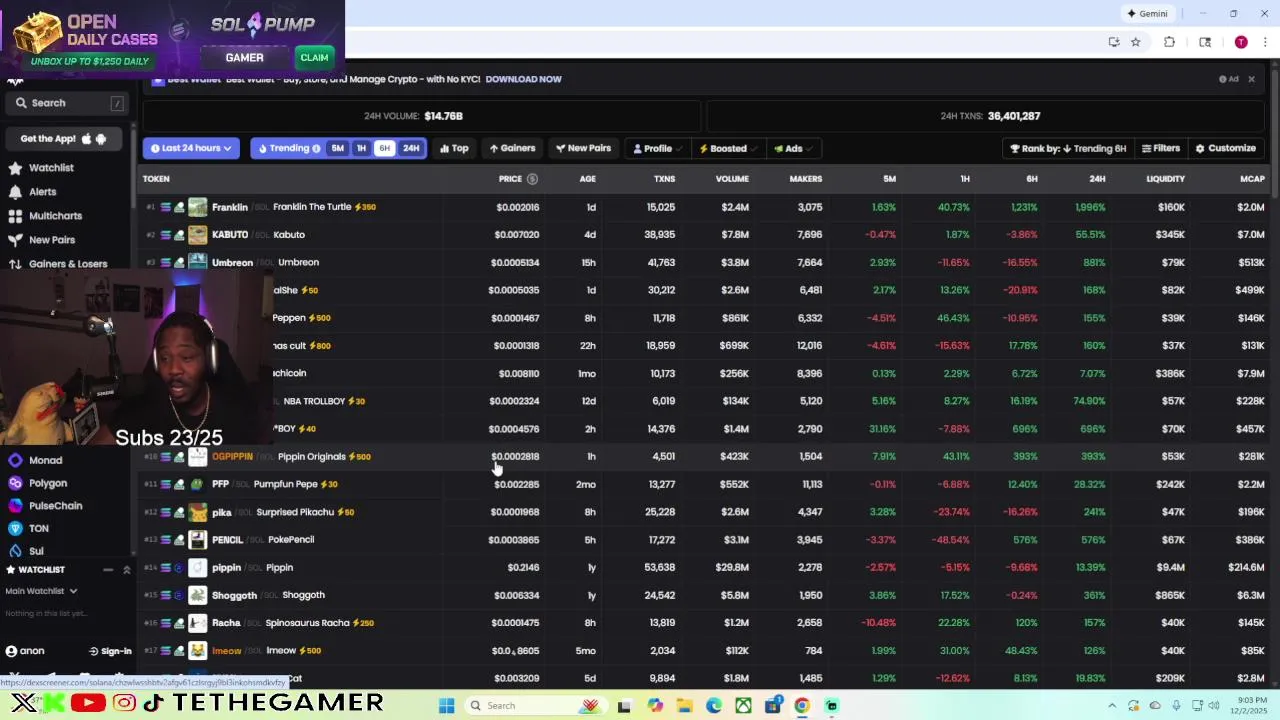The image size is (1280, 720).
Task: Select the 1H trending timeframe
Action: (x=361, y=148)
